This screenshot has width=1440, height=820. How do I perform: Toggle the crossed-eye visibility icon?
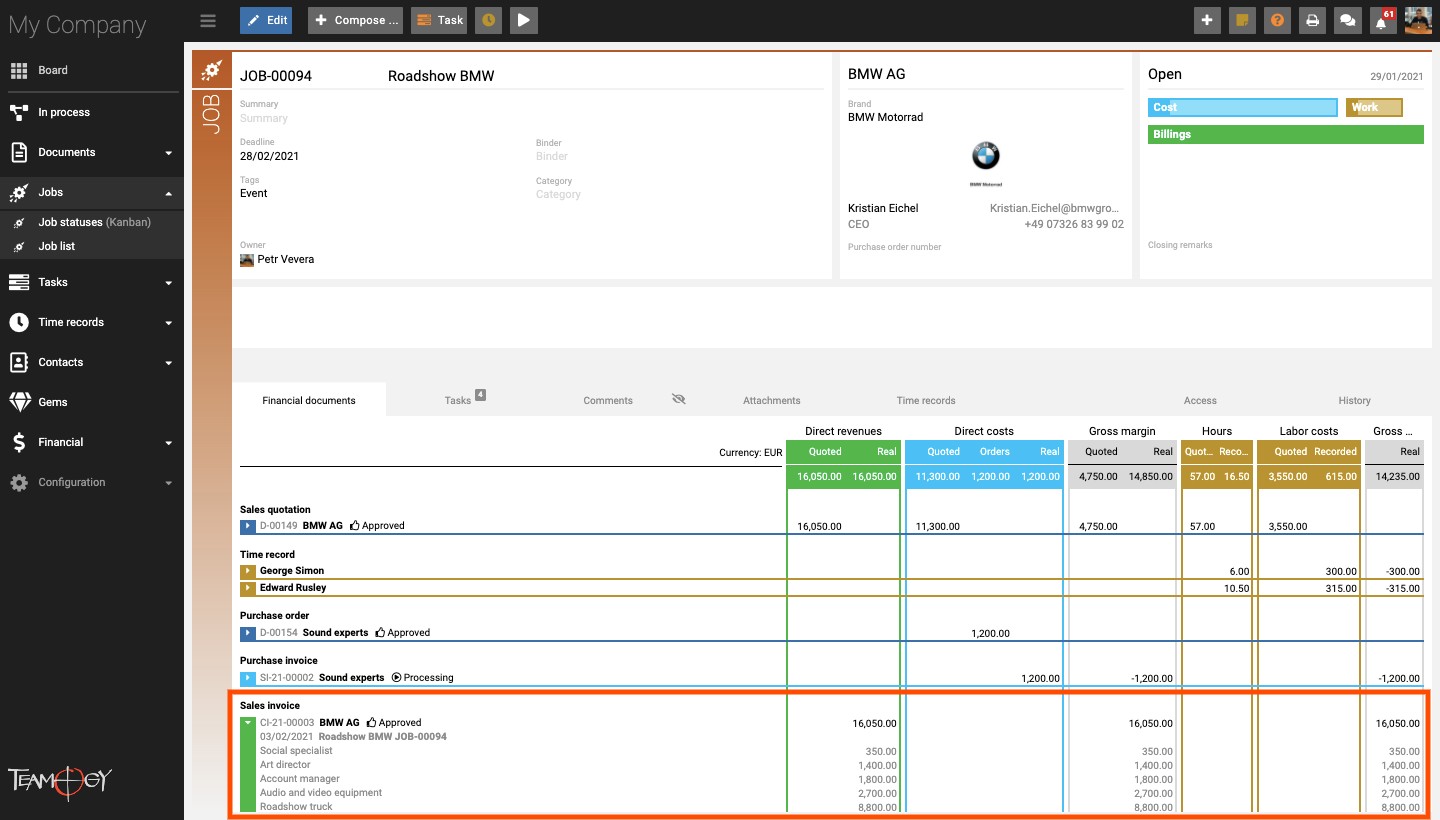point(679,399)
